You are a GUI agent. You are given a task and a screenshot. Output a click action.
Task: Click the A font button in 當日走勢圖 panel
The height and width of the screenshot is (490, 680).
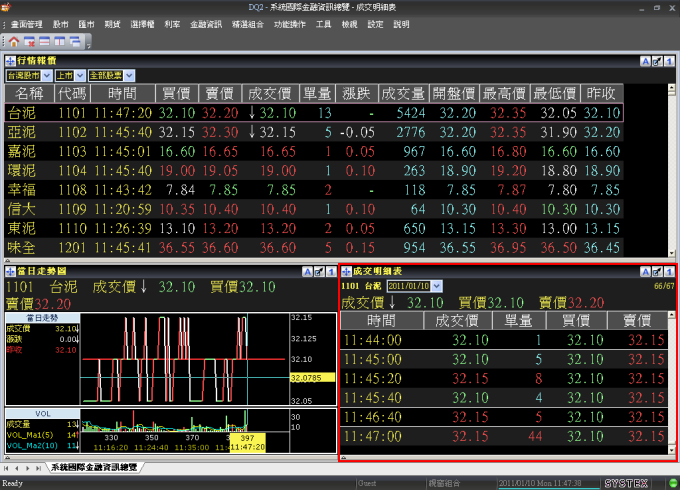coord(307,272)
